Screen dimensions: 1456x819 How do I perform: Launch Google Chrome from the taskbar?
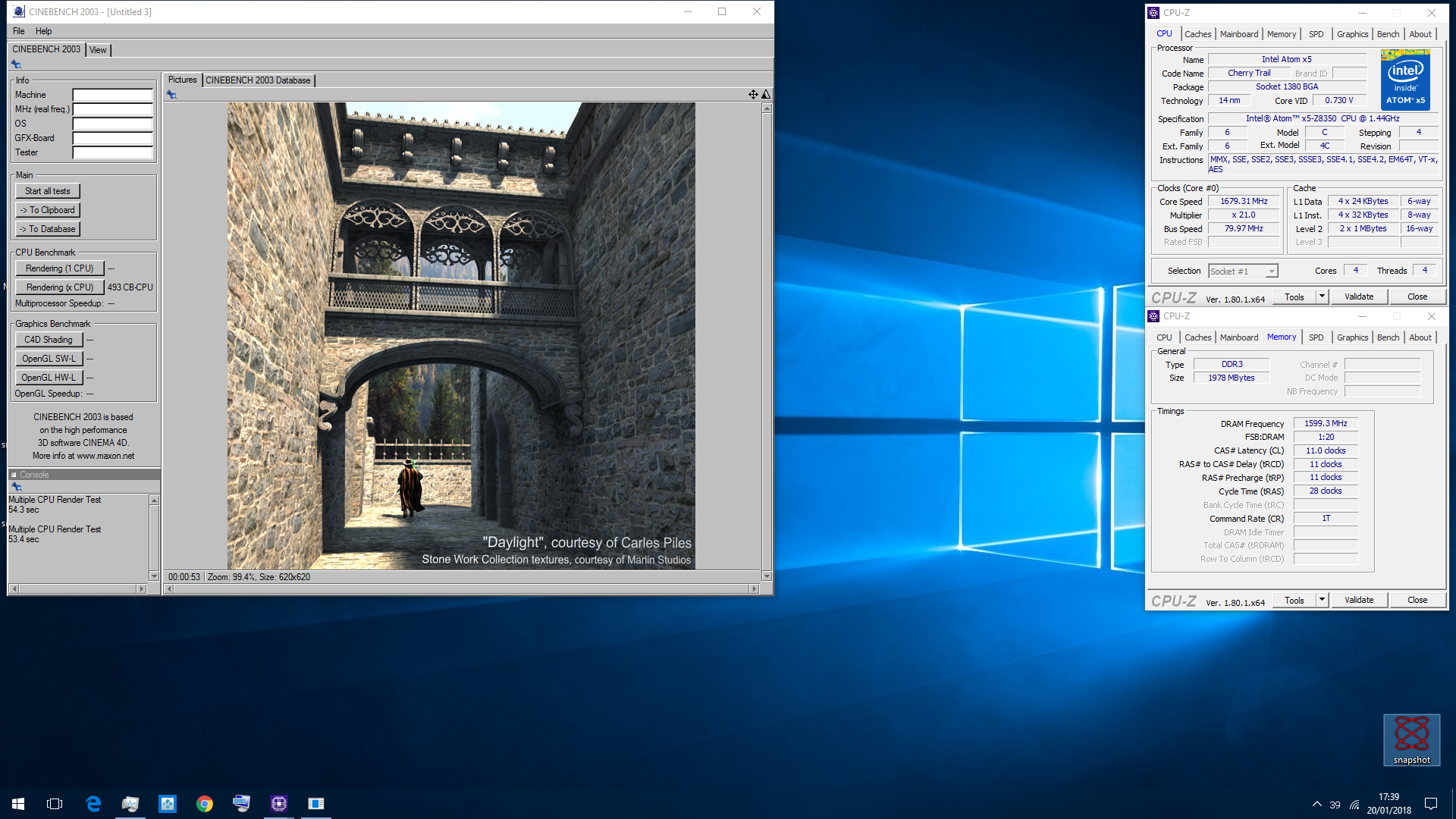pyautogui.click(x=205, y=803)
